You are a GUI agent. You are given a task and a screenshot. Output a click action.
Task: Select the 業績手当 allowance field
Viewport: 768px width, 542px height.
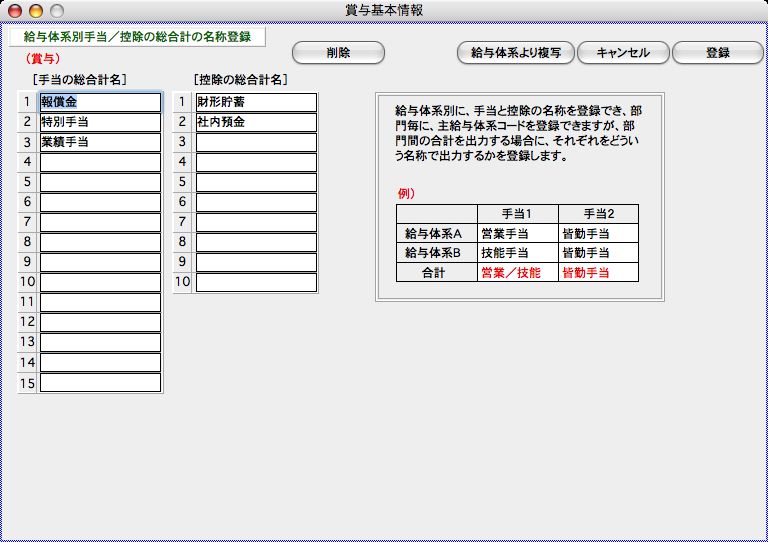click(x=100, y=142)
